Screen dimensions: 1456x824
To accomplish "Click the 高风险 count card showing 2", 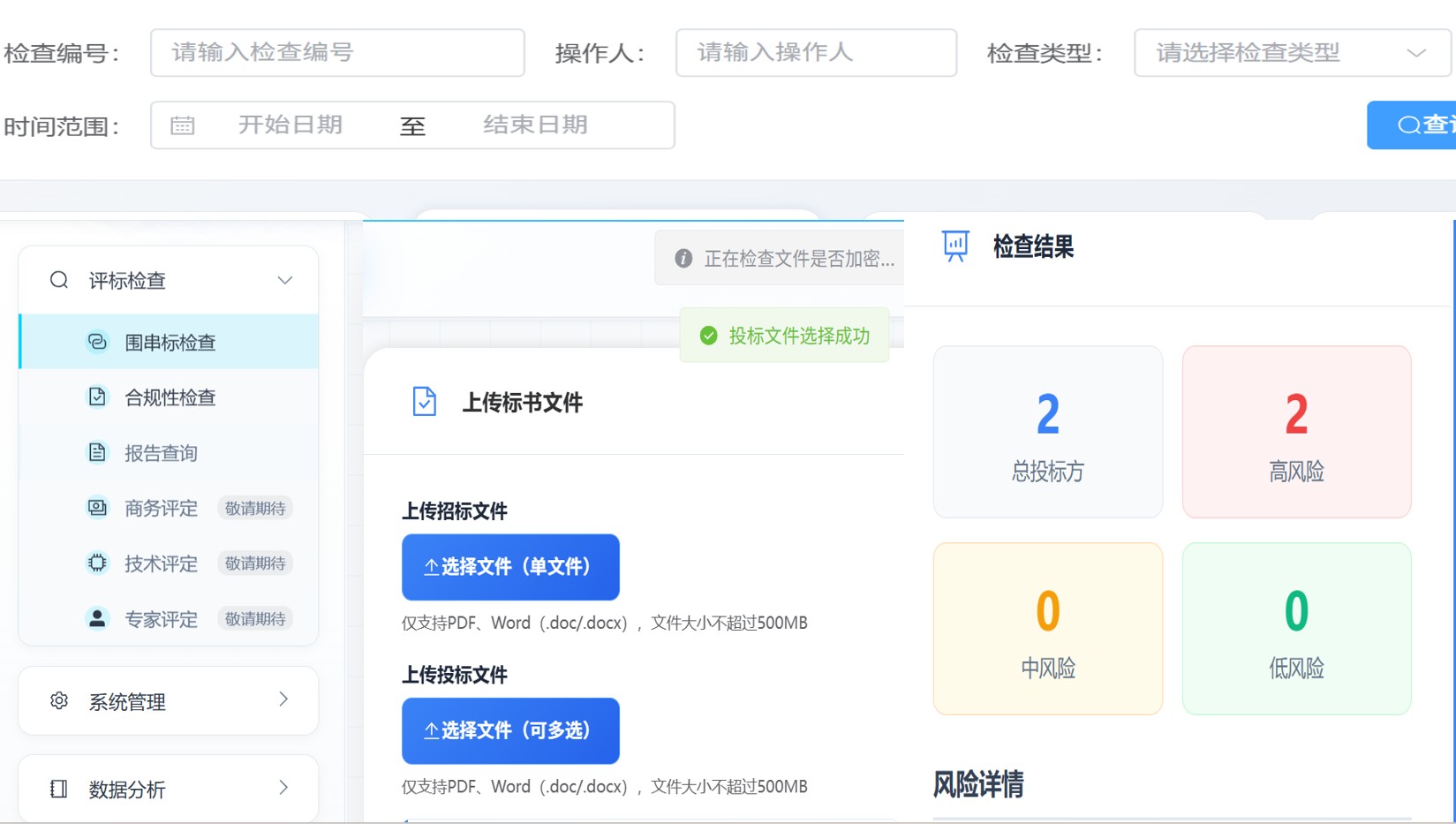I will tap(1295, 432).
